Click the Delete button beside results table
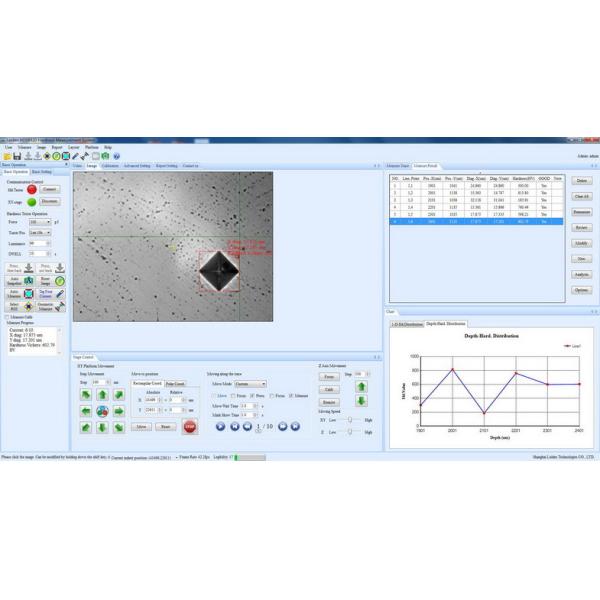This screenshot has width=600, height=600. (x=582, y=181)
